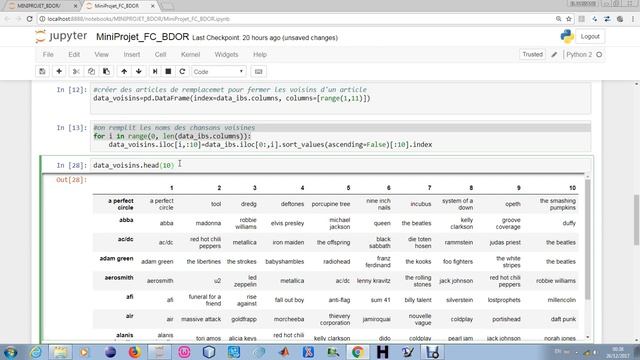Open the View menu
The height and width of the screenshot is (360, 640).
pyautogui.click(x=102, y=54)
